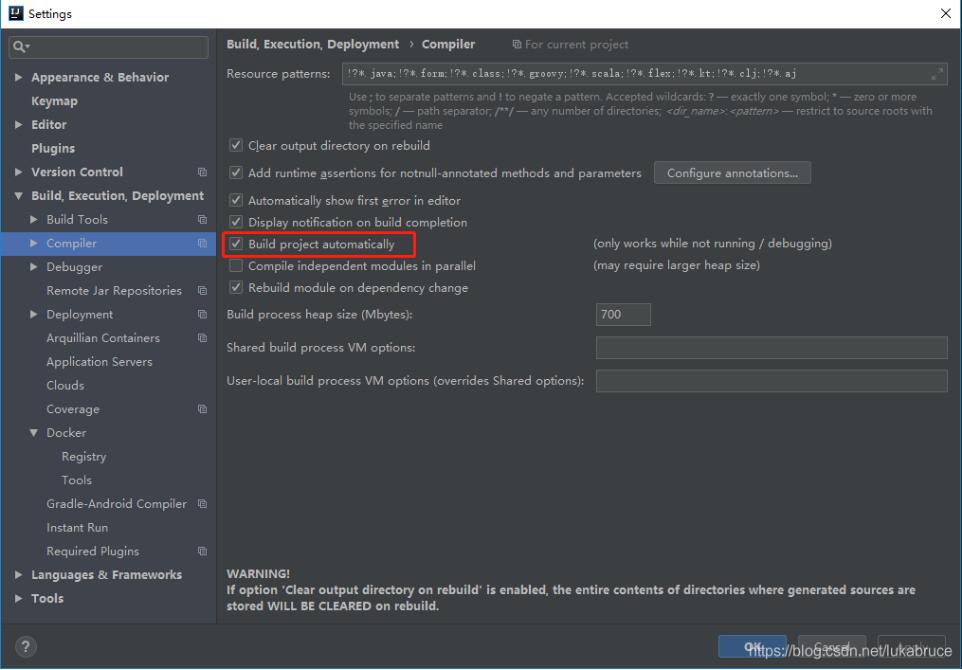Image resolution: width=962 pixels, height=670 pixels.
Task: Click the project-level icon beside Coverage
Action: tap(202, 409)
